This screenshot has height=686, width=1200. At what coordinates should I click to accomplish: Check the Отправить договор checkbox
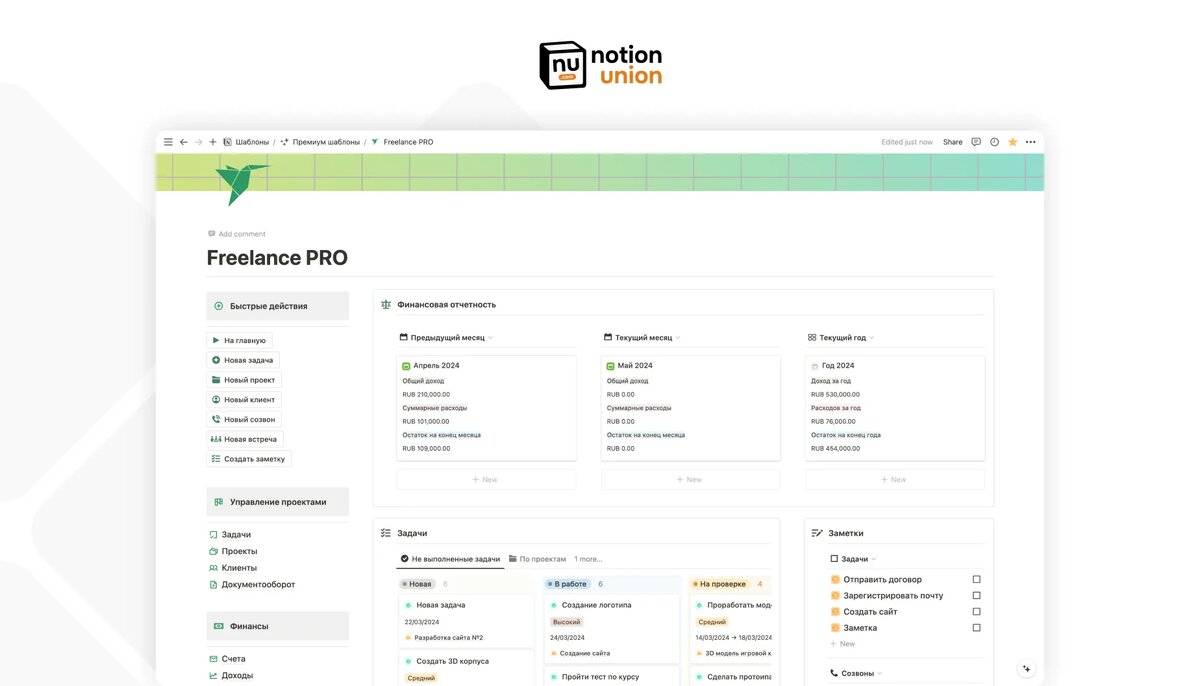[x=977, y=580]
